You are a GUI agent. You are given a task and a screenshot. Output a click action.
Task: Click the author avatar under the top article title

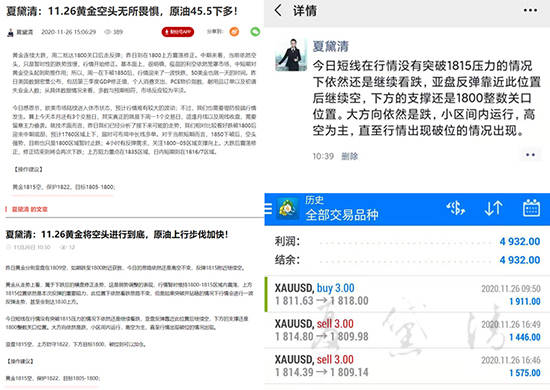10,32
